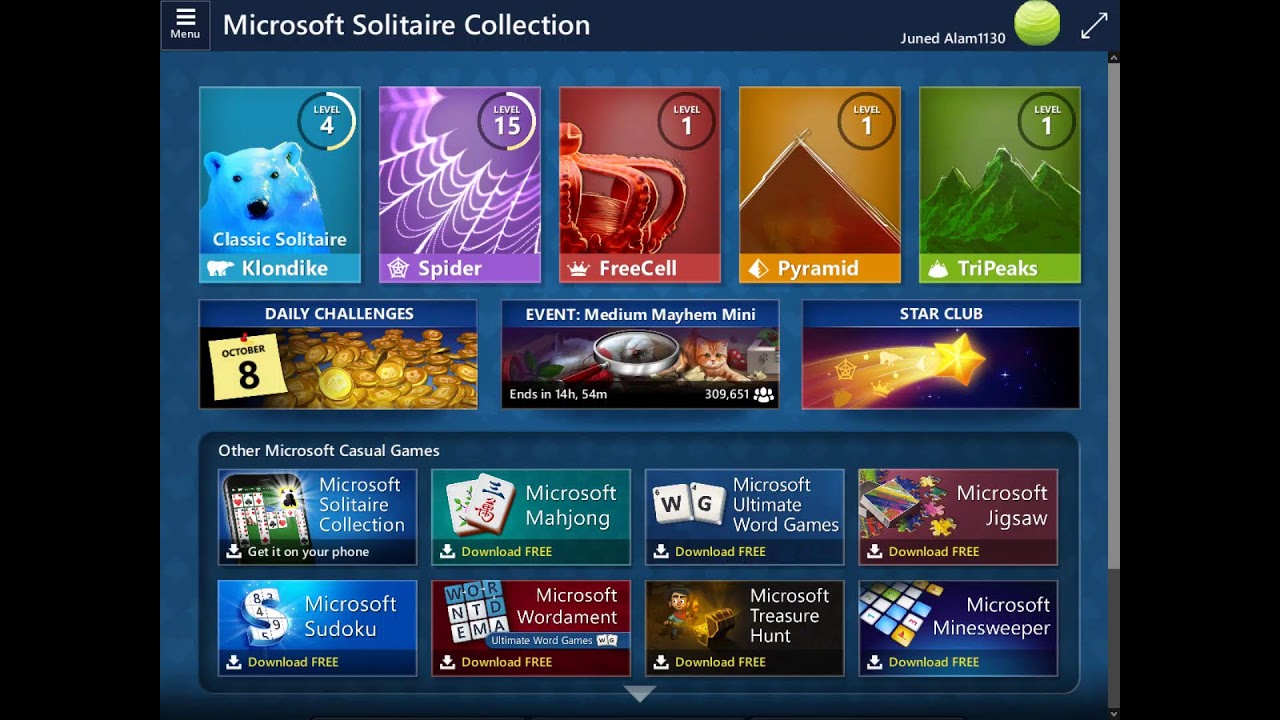Image resolution: width=1280 pixels, height=720 pixels.
Task: Click the 'Ultimate Word Games' badge on Wordament
Action: click(x=555, y=640)
